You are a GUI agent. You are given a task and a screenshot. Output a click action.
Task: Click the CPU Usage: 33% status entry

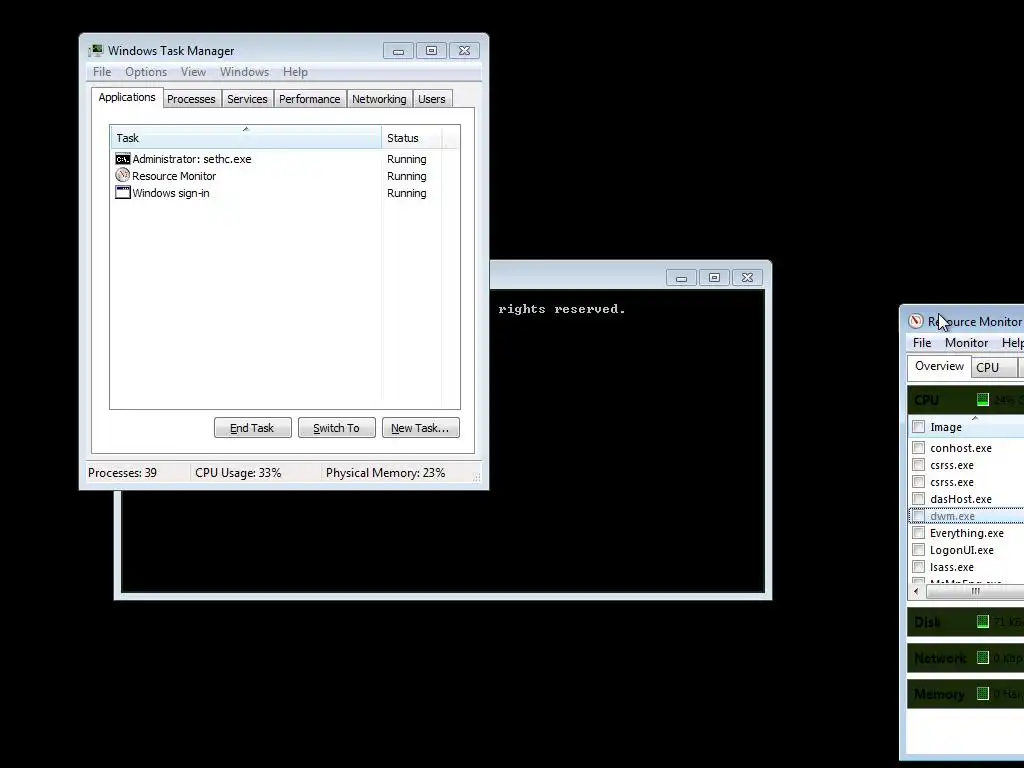coord(238,473)
